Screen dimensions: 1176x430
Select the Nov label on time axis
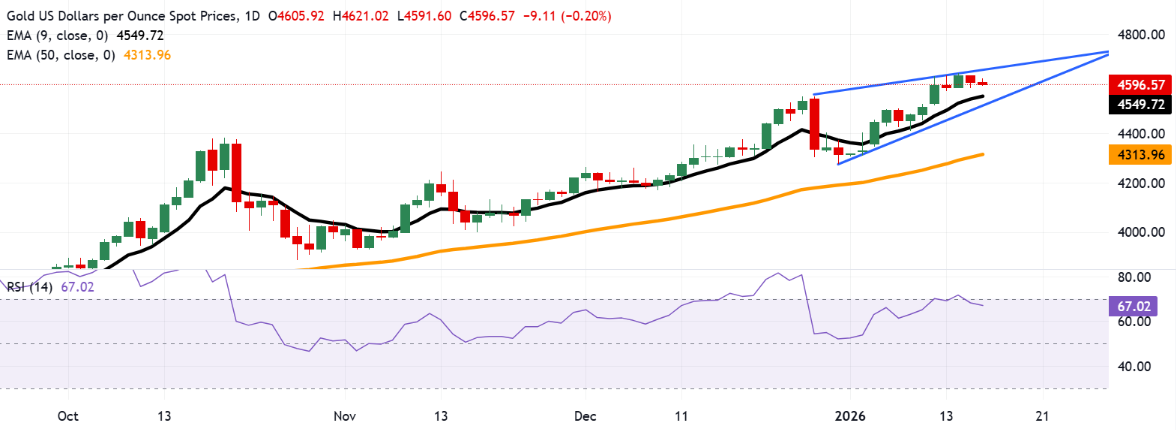(x=345, y=415)
